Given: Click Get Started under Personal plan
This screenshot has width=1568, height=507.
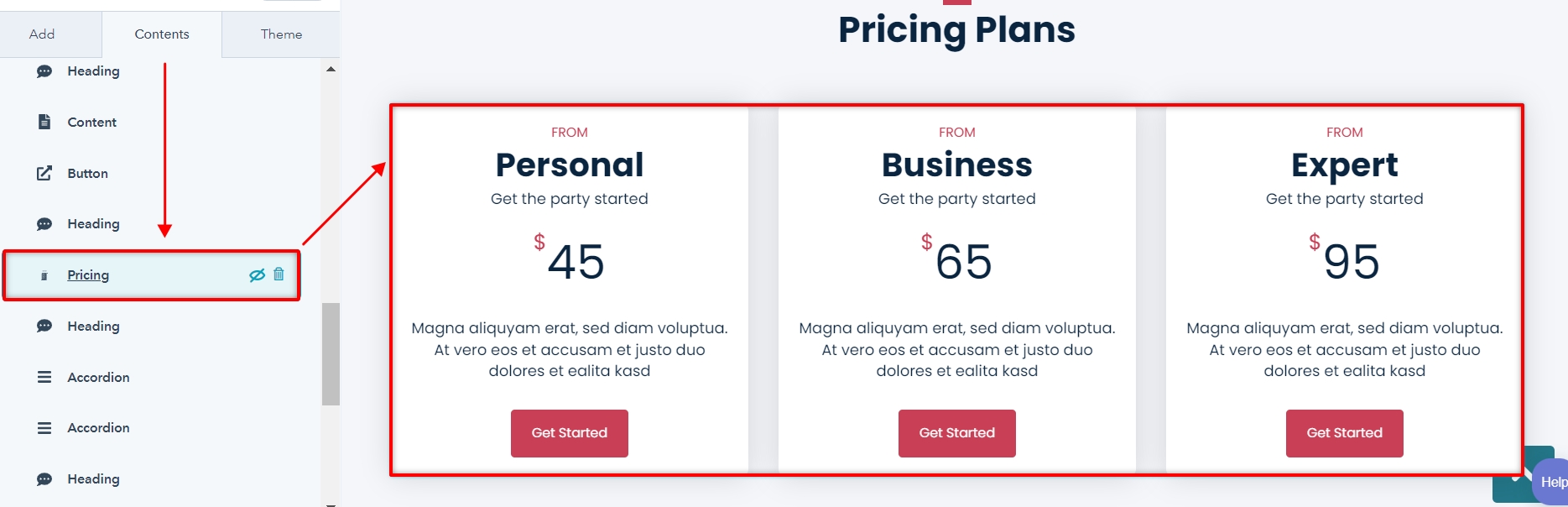Looking at the screenshot, I should click(x=570, y=433).
